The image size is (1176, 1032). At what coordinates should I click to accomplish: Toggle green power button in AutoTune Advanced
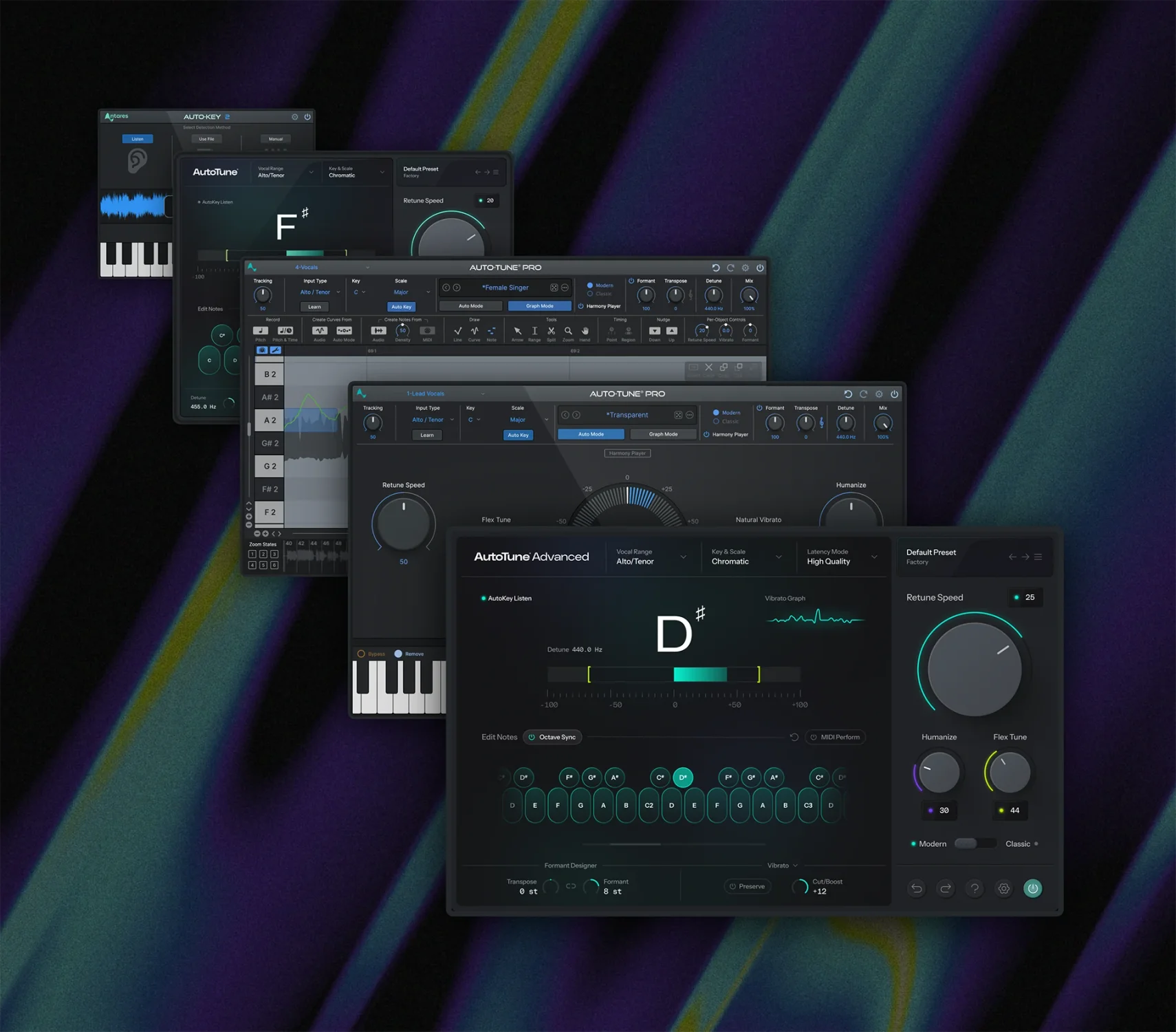pyautogui.click(x=1033, y=888)
